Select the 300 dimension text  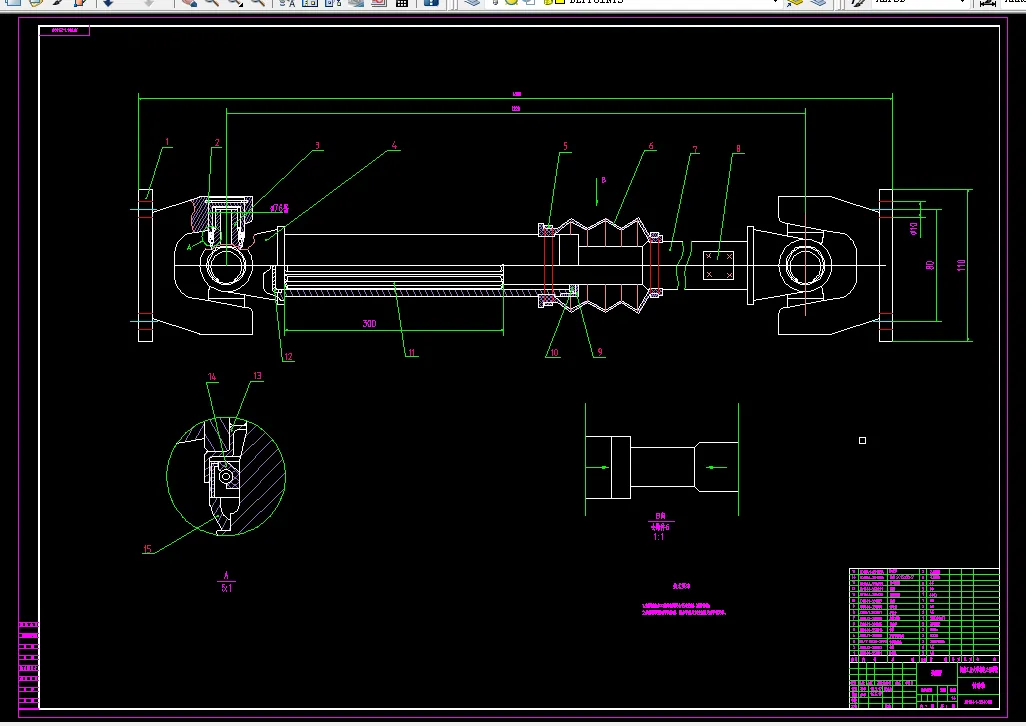tap(369, 324)
